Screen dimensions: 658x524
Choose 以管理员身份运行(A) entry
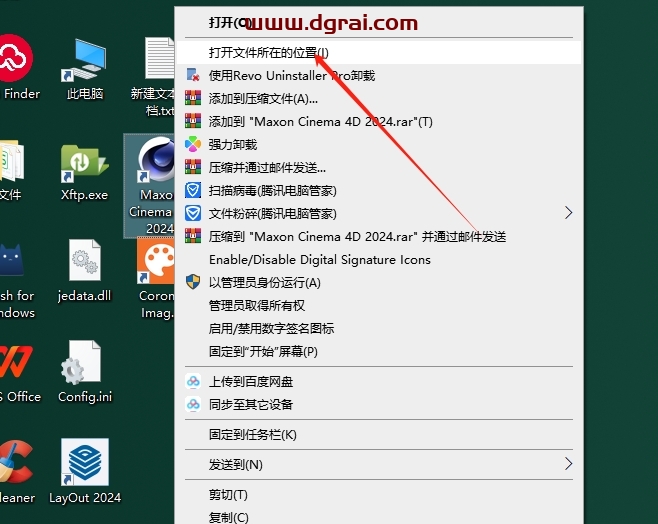point(379,282)
